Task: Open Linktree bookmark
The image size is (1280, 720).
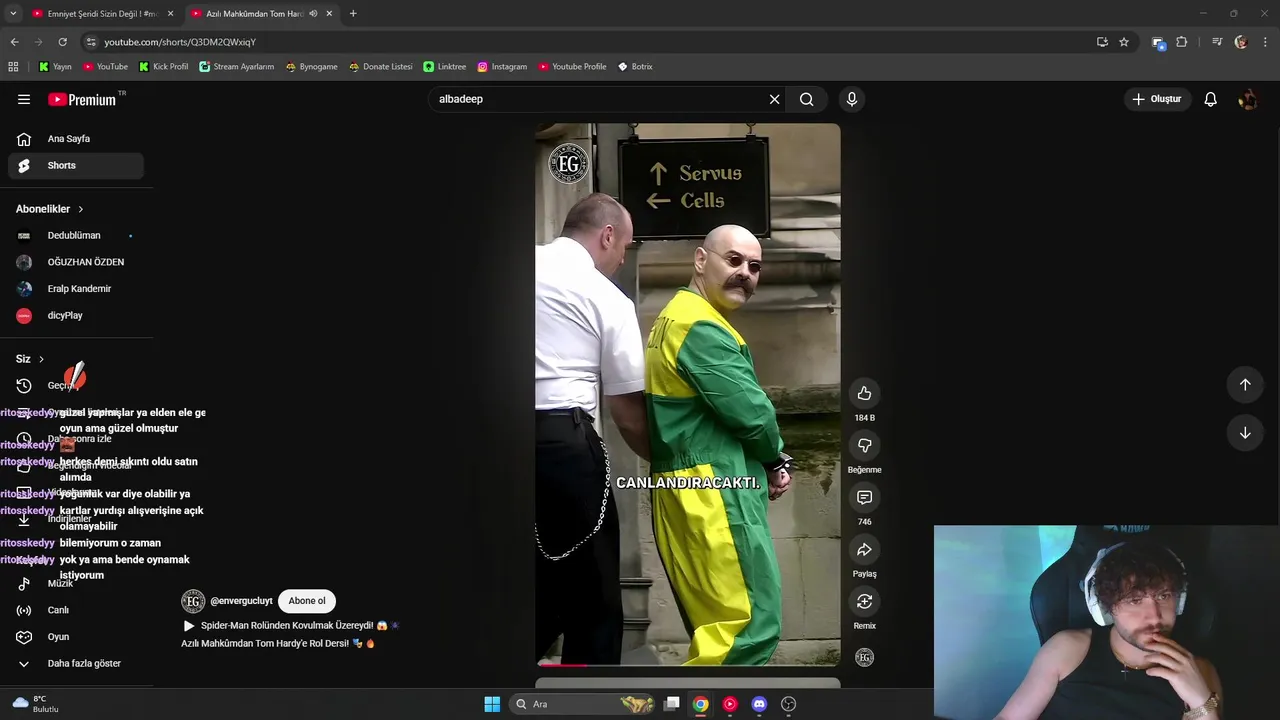Action: point(444,67)
